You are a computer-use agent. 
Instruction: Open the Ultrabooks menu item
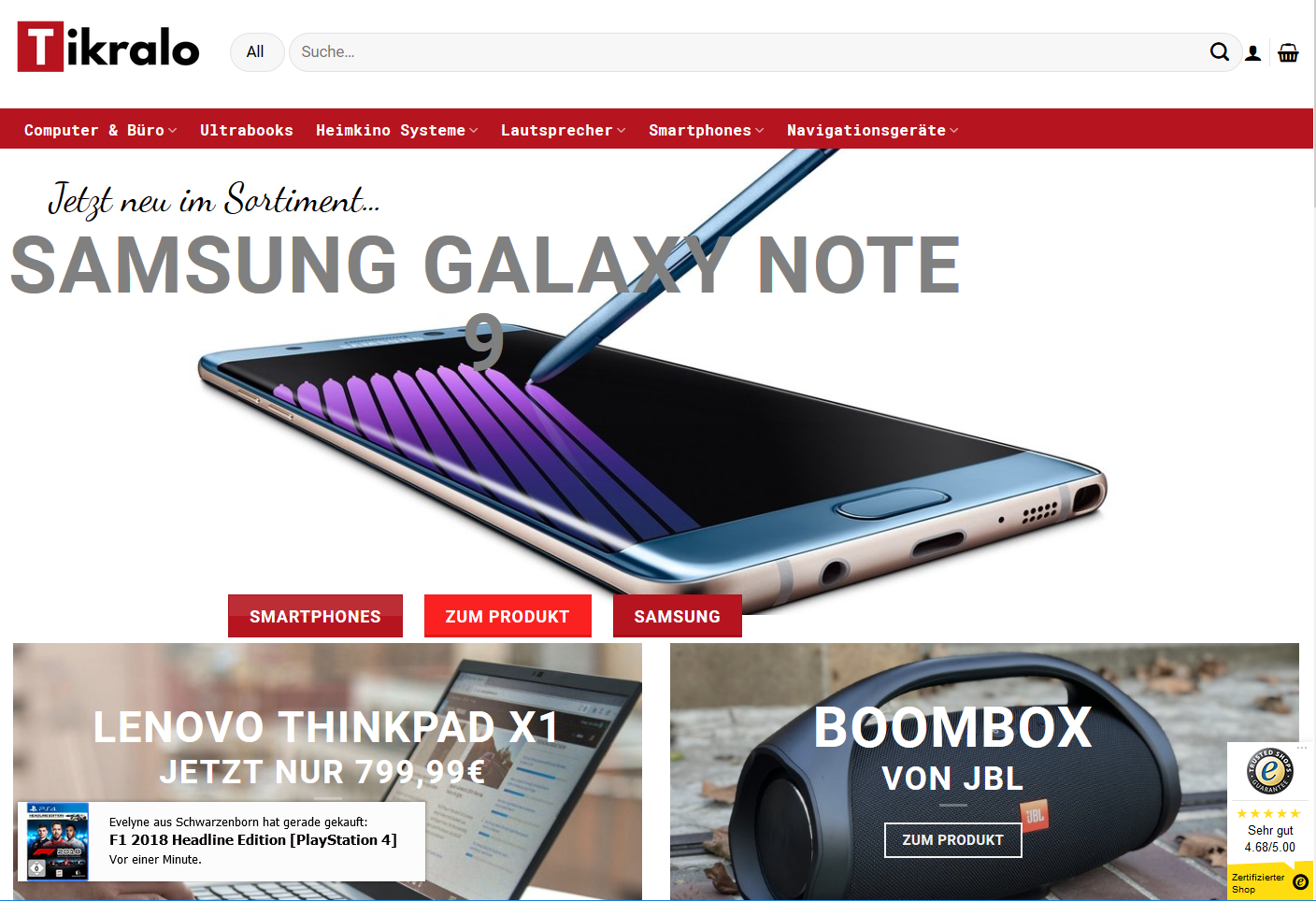[247, 130]
